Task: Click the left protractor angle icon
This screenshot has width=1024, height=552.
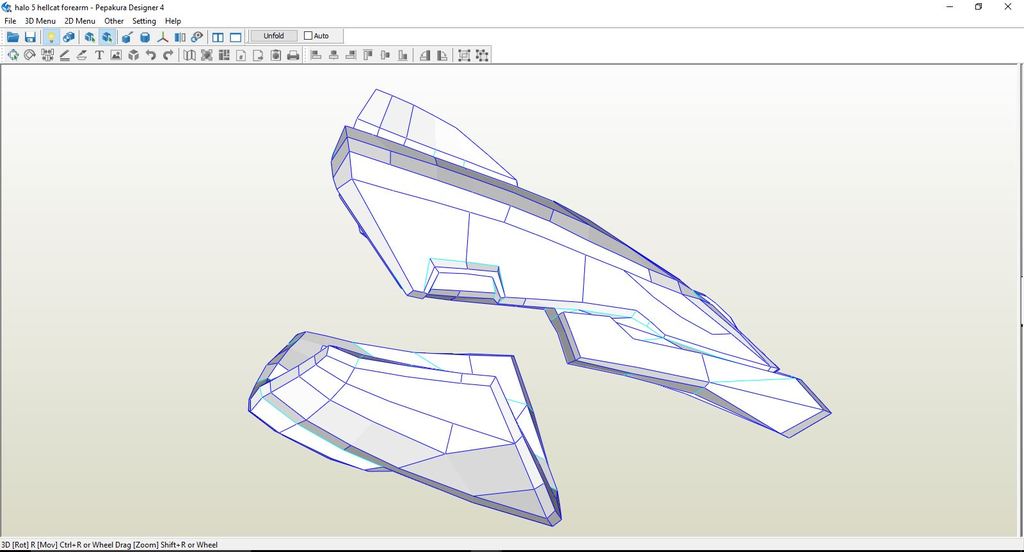Action: point(425,56)
